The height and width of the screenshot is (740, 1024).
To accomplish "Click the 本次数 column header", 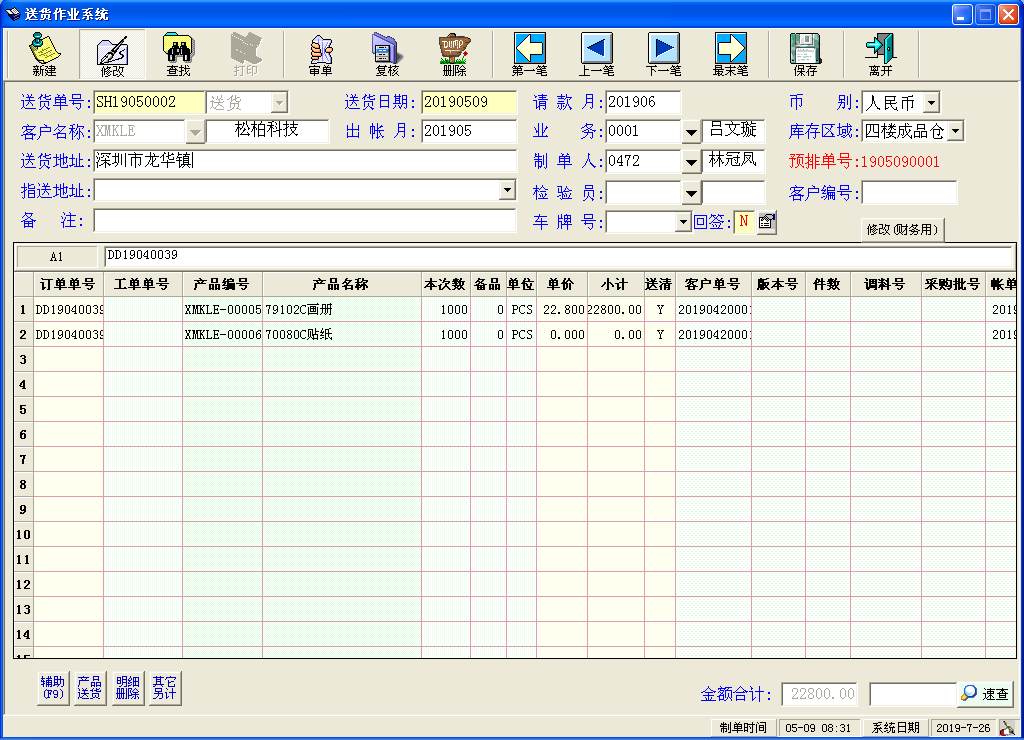I will 445,284.
